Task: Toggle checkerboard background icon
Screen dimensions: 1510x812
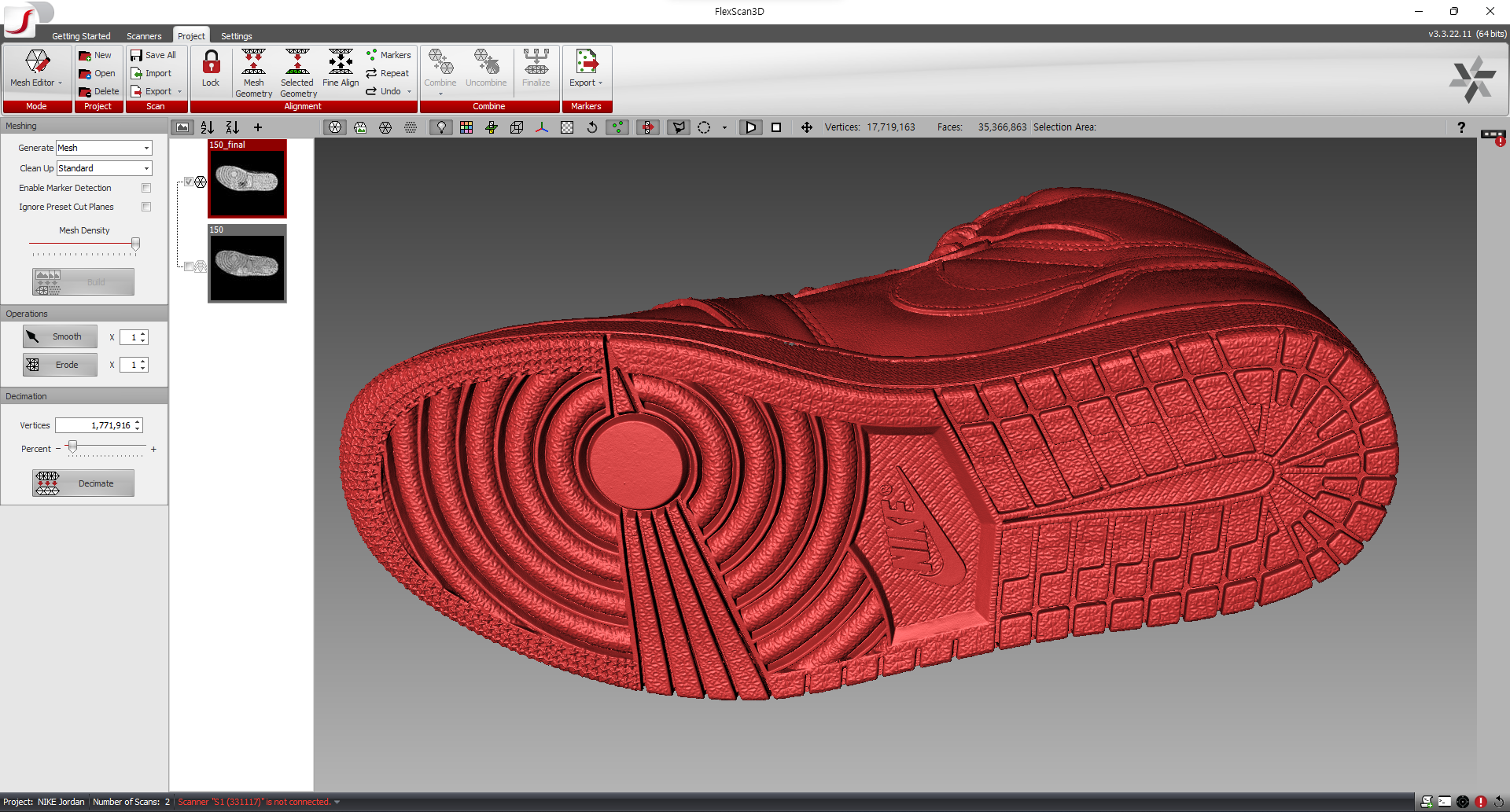Action: tap(567, 127)
